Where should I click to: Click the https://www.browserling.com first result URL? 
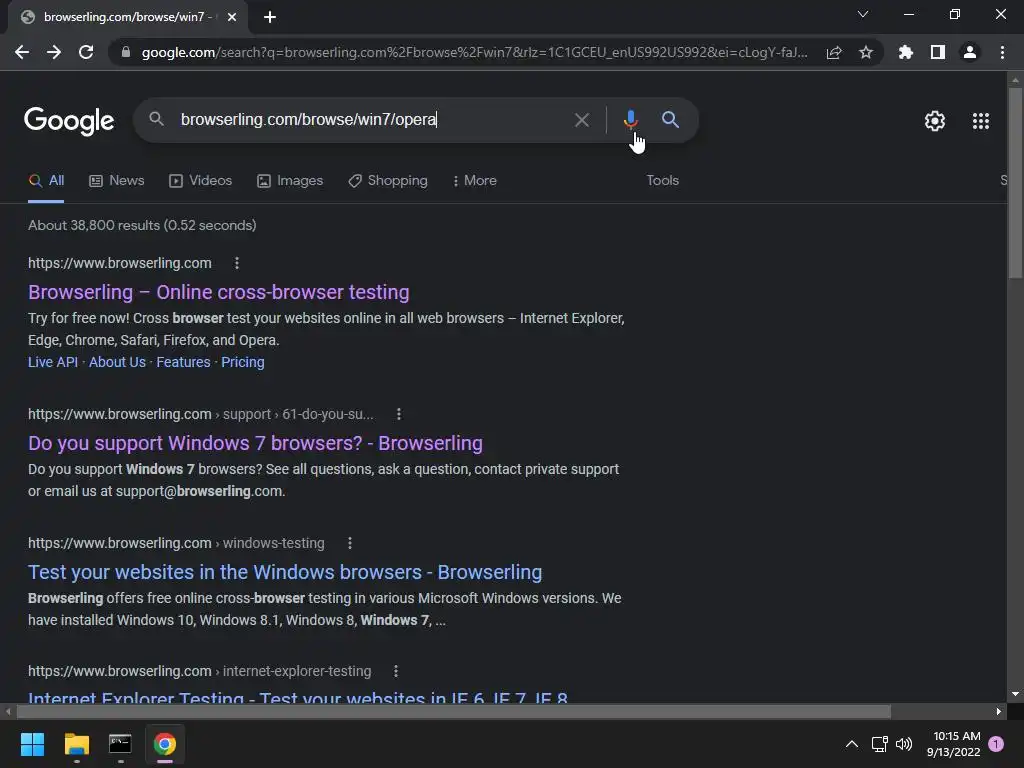coord(120,263)
